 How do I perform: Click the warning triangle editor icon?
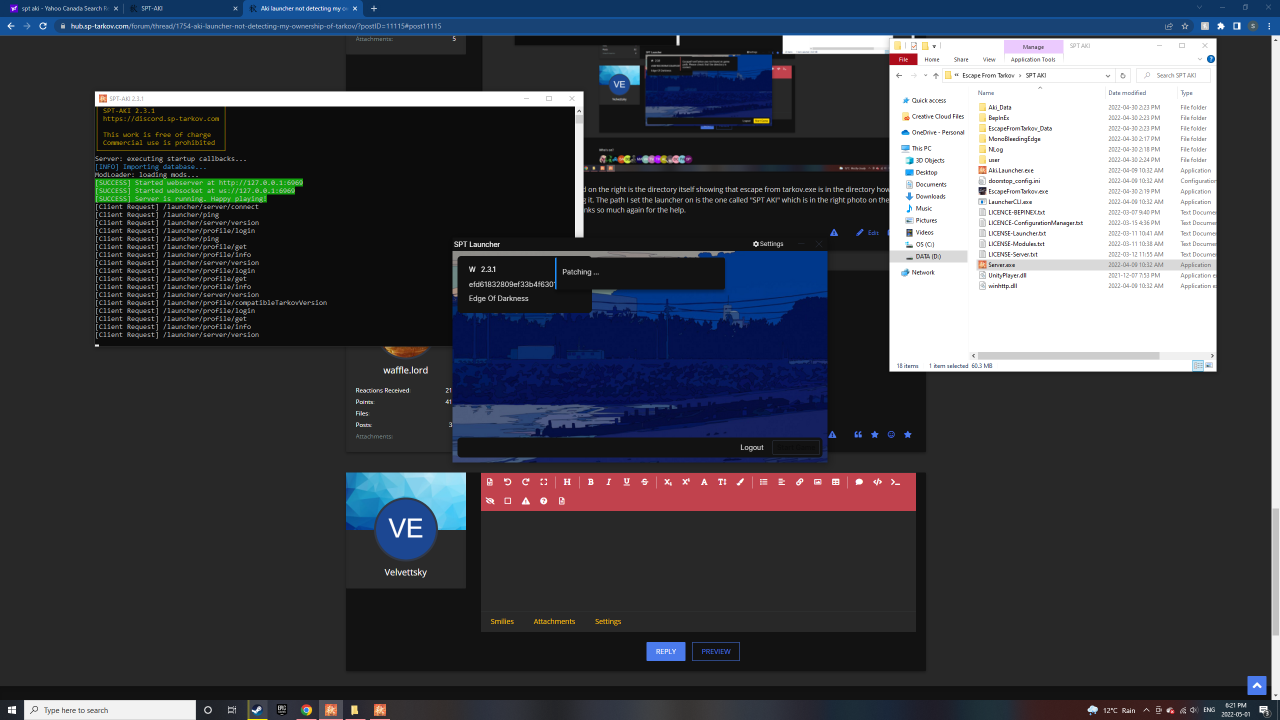(526, 501)
